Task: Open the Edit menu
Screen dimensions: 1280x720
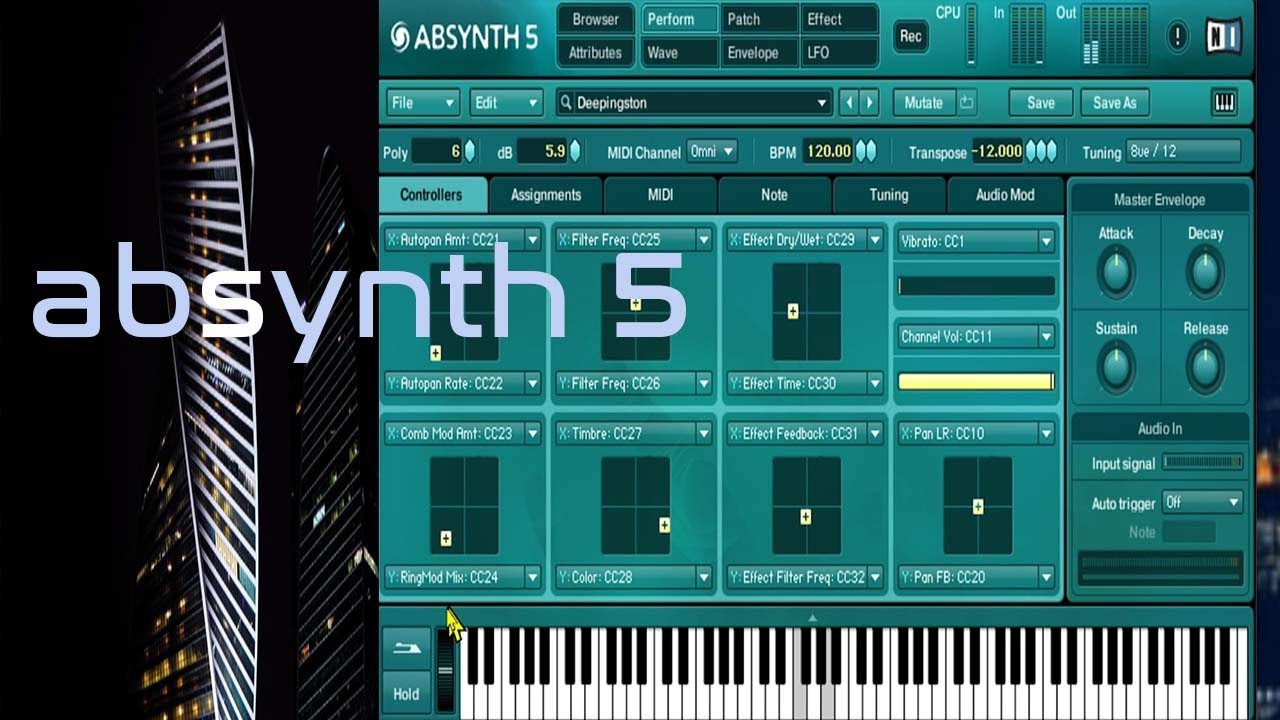Action: click(506, 102)
